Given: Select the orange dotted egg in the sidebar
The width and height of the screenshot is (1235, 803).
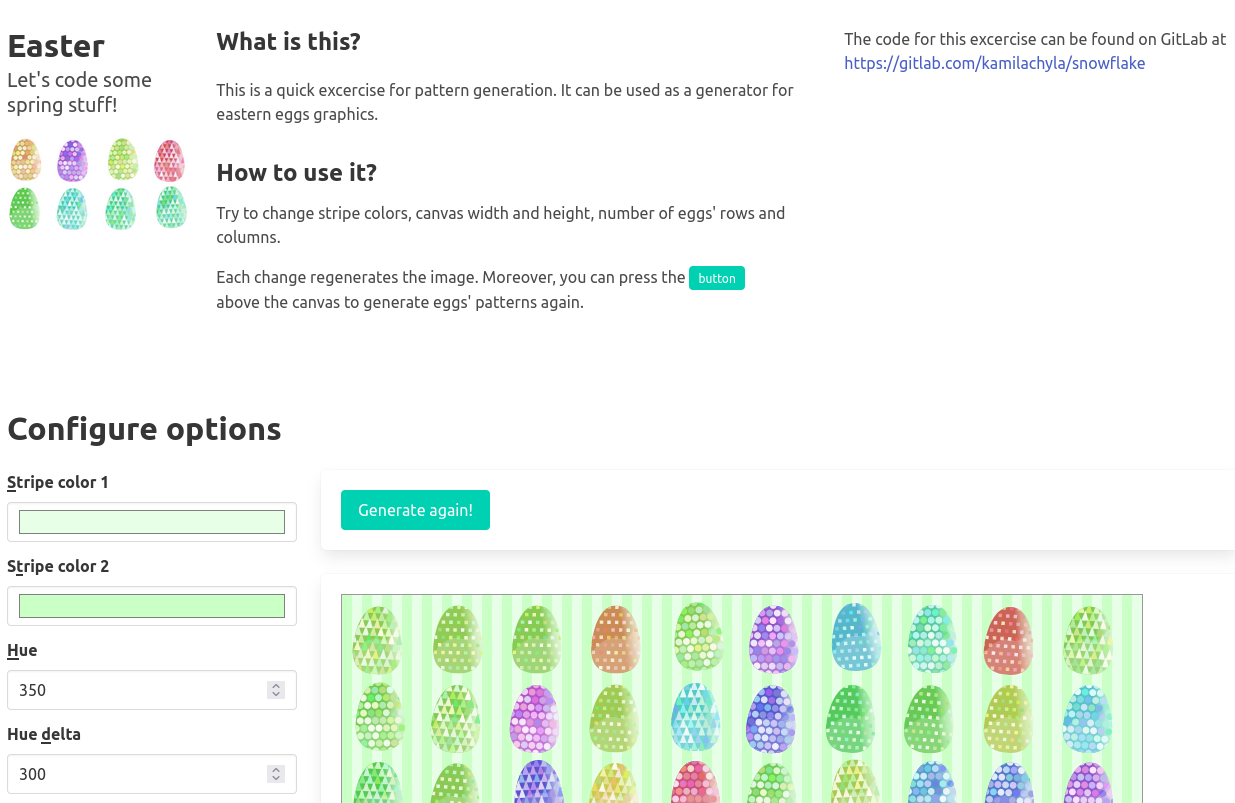Looking at the screenshot, I should click(x=24, y=161).
